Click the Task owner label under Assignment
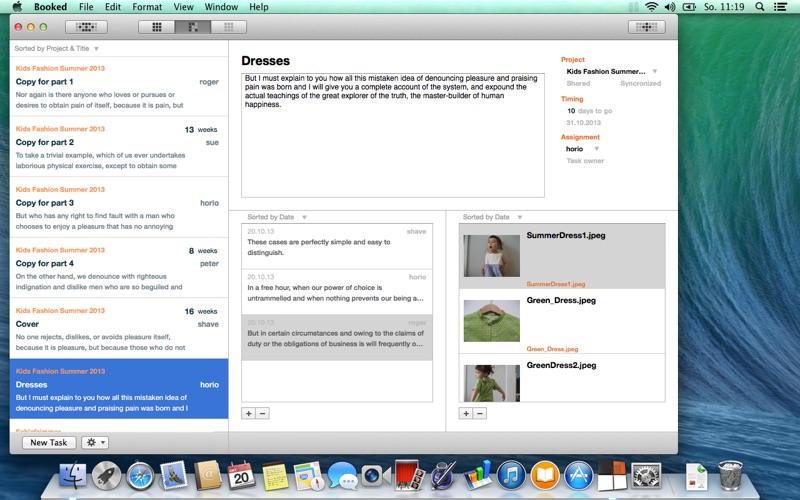Screen dimensions: 800x500 [585, 161]
